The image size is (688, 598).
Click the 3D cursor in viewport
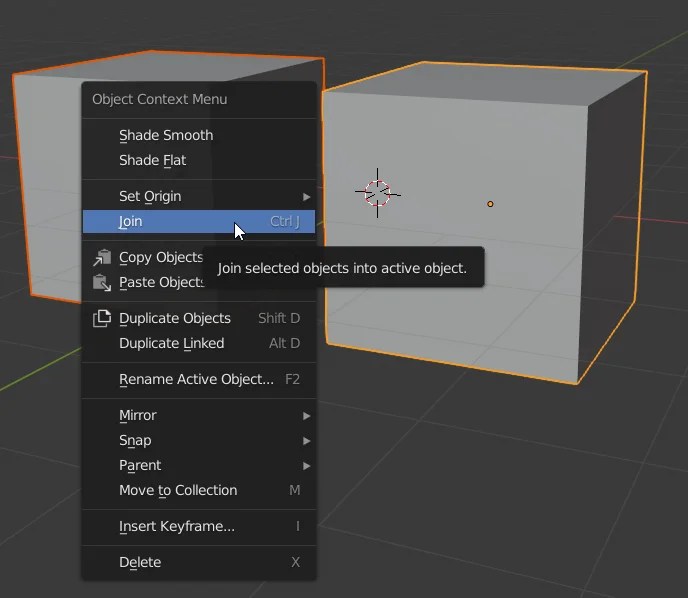(377, 193)
